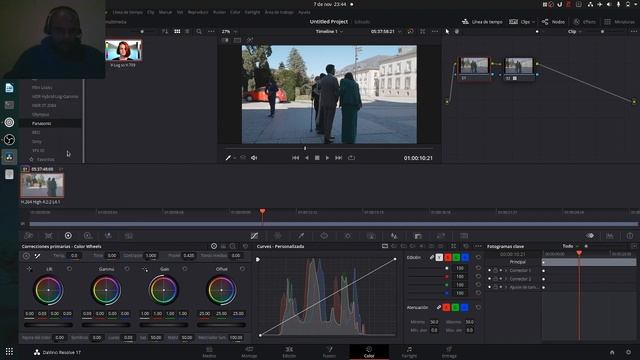Open the Clips dropdown arrow

pos(533,22)
